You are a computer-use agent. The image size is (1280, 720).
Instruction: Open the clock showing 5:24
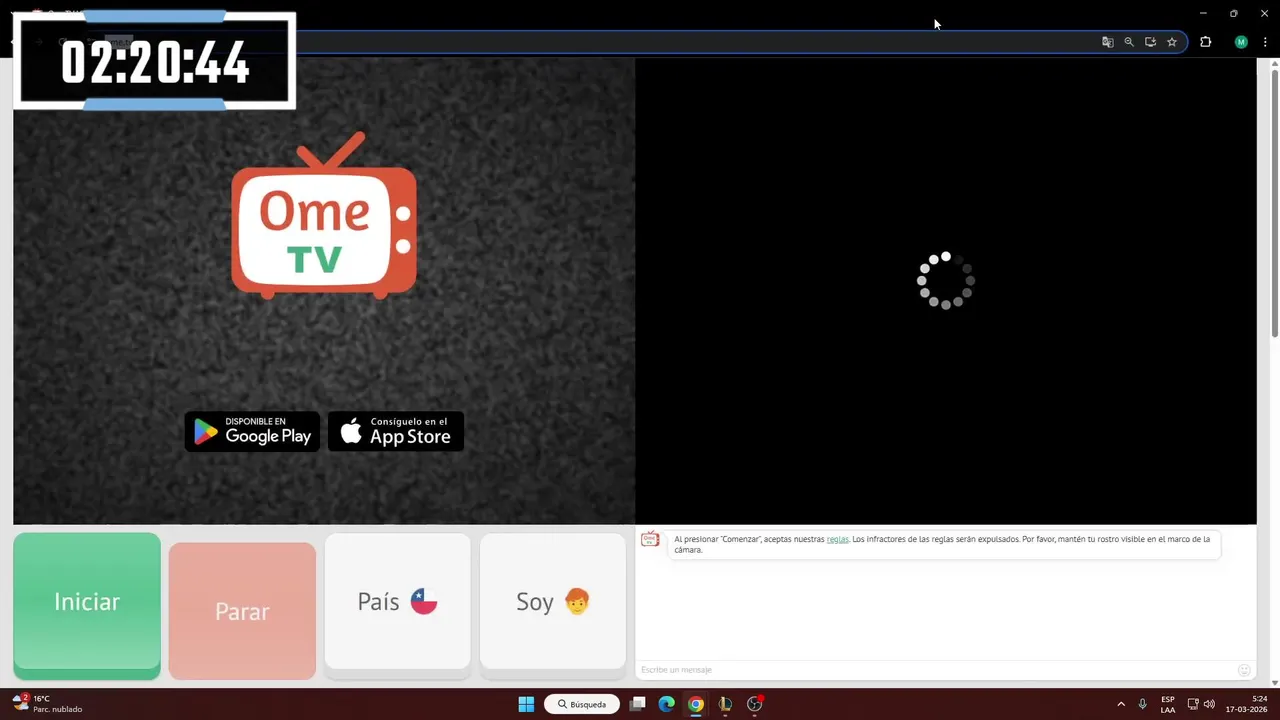point(1247,704)
